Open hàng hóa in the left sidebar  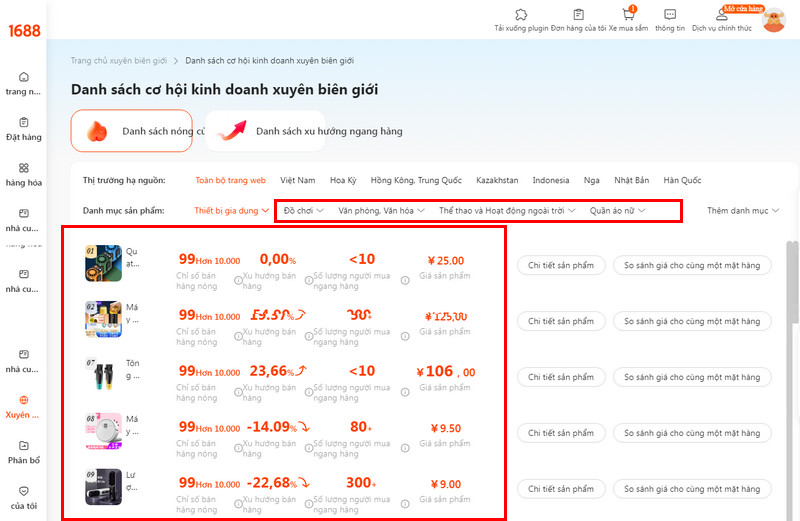[24, 174]
